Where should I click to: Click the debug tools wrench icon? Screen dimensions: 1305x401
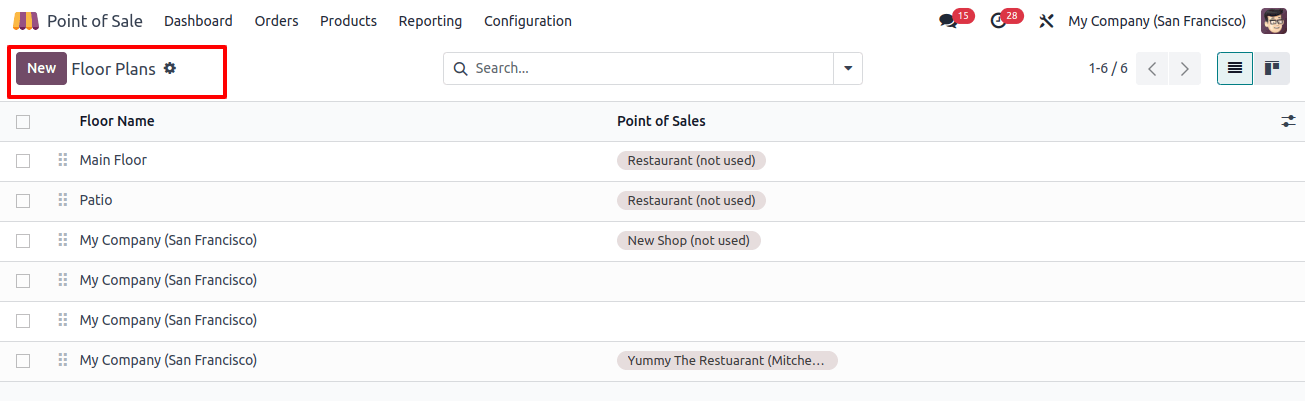[x=1047, y=21]
